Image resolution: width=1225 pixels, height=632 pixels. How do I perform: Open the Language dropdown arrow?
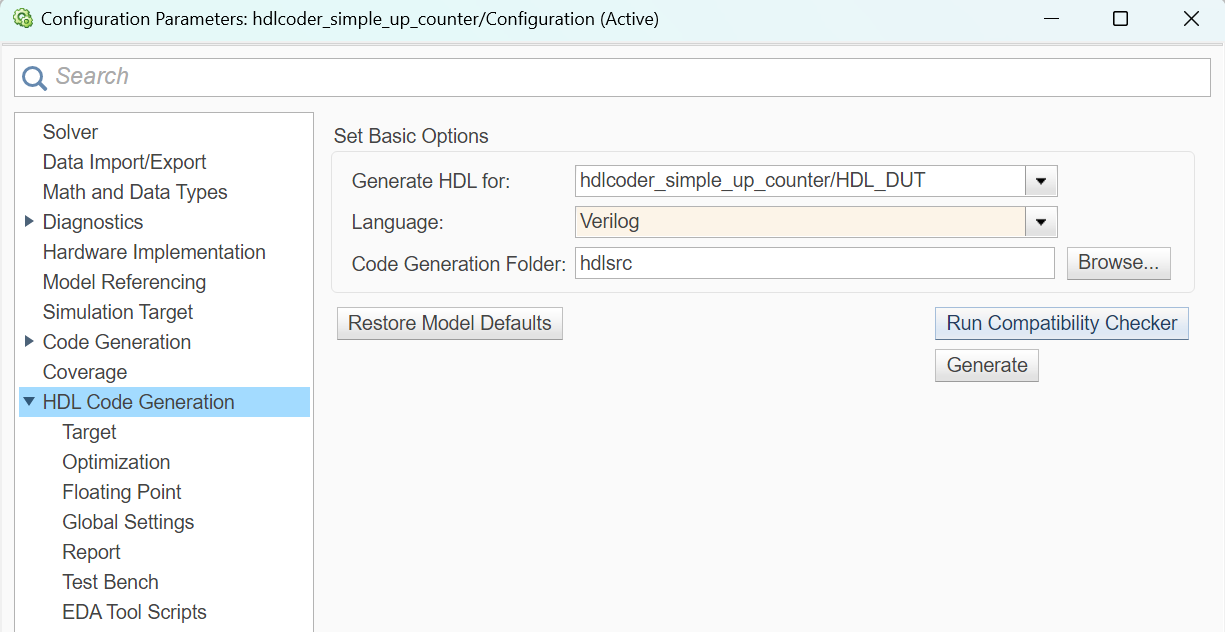coord(1040,222)
